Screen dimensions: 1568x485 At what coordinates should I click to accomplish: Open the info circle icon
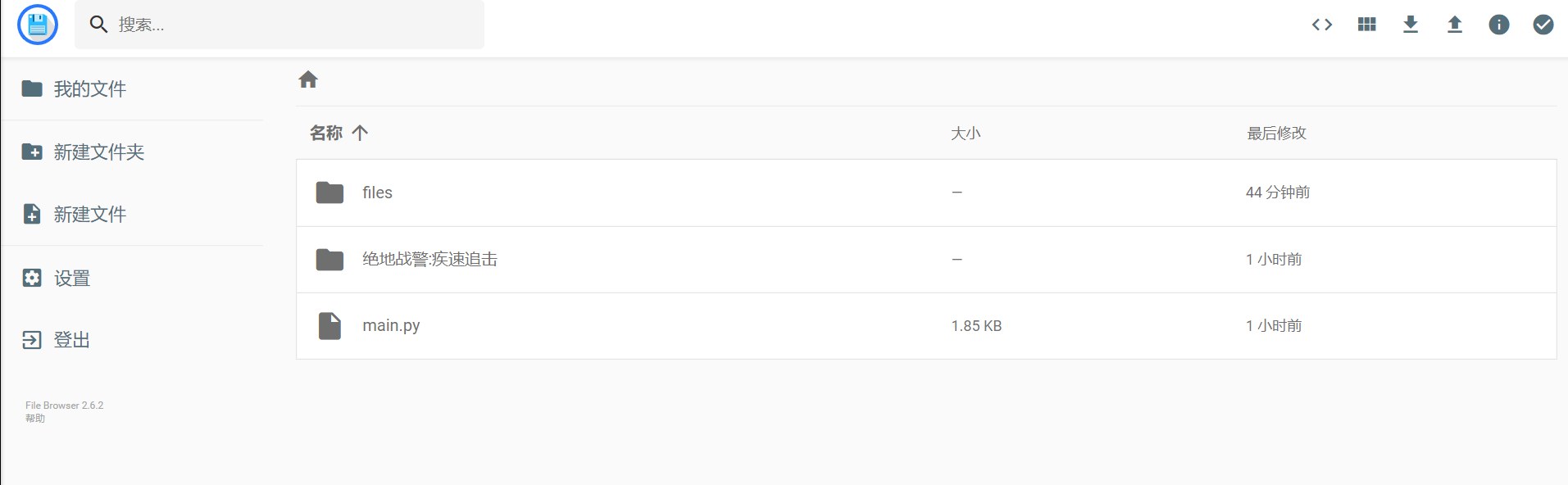click(x=1499, y=25)
